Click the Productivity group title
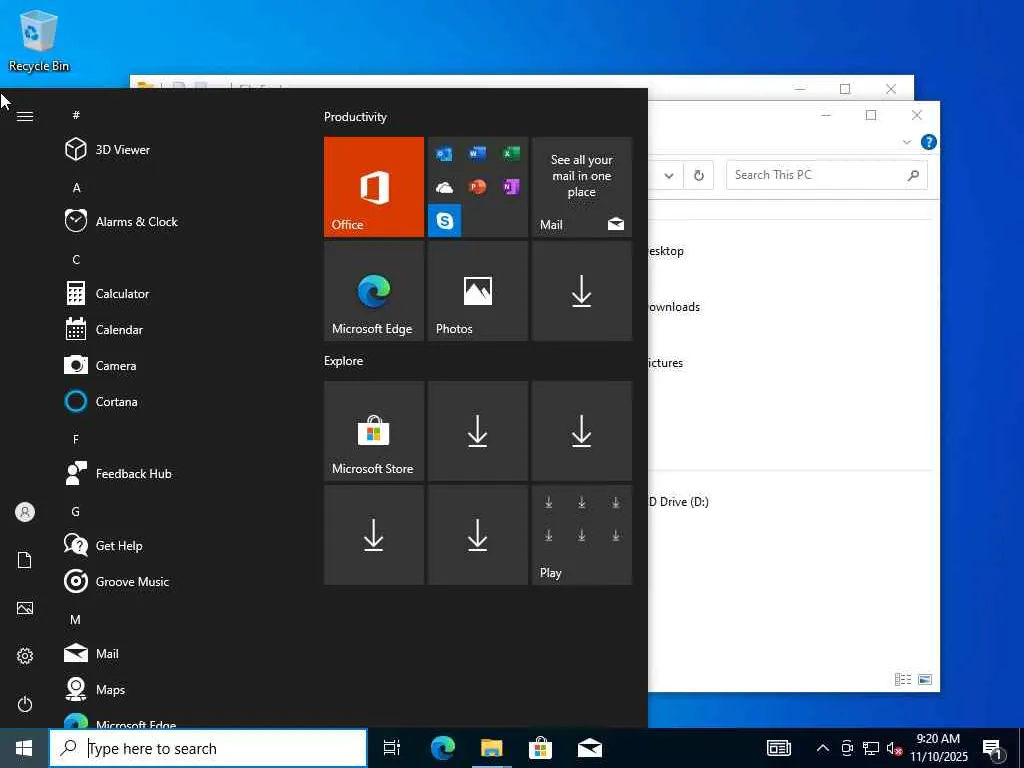Screen dimensions: 1024x768 tap(355, 117)
